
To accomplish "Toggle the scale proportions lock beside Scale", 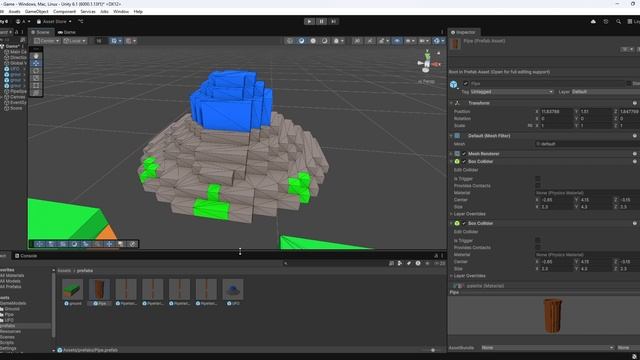I will pos(530,126).
